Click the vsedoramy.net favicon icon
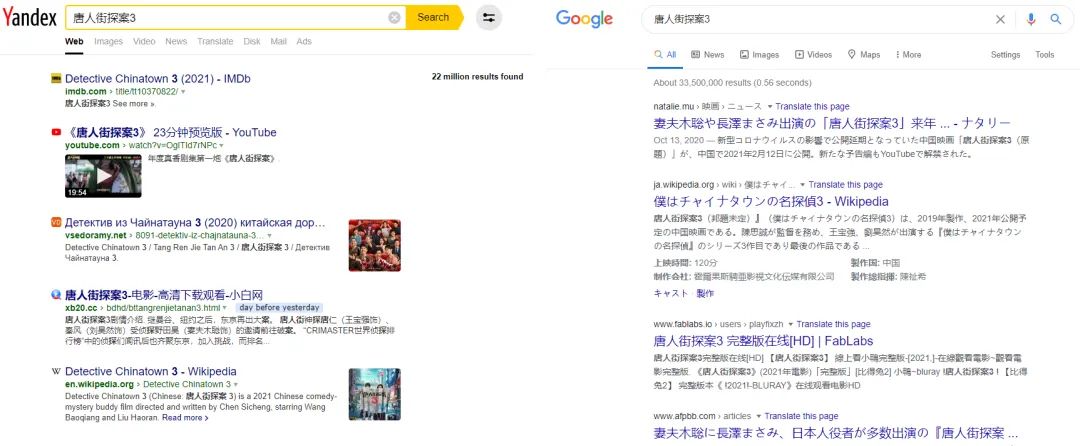 tap(56, 222)
